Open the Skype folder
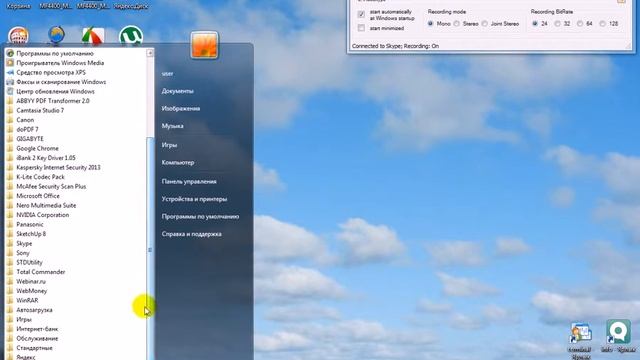 pos(19,243)
